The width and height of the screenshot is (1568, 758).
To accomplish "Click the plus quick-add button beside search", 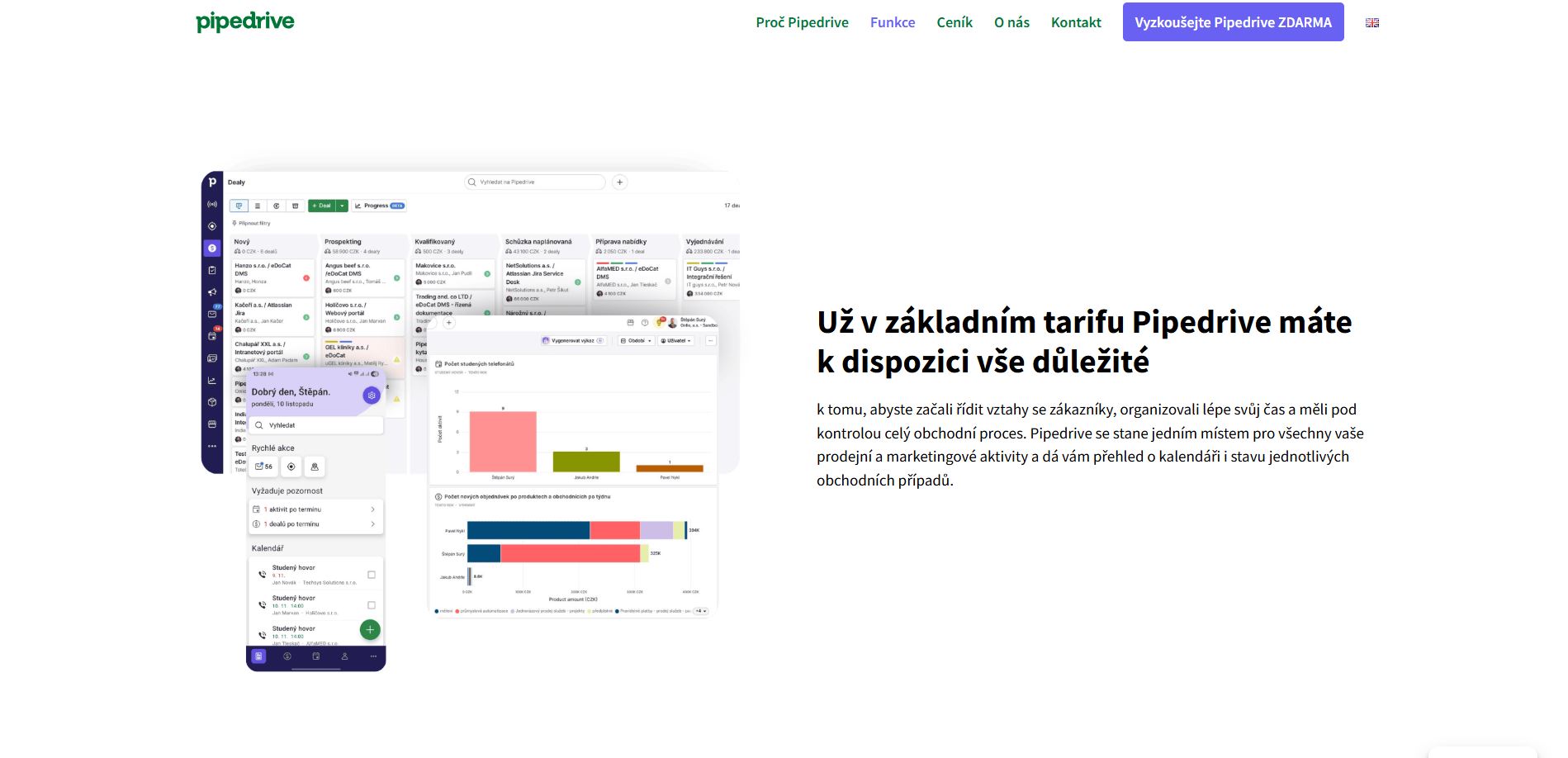I will point(620,182).
